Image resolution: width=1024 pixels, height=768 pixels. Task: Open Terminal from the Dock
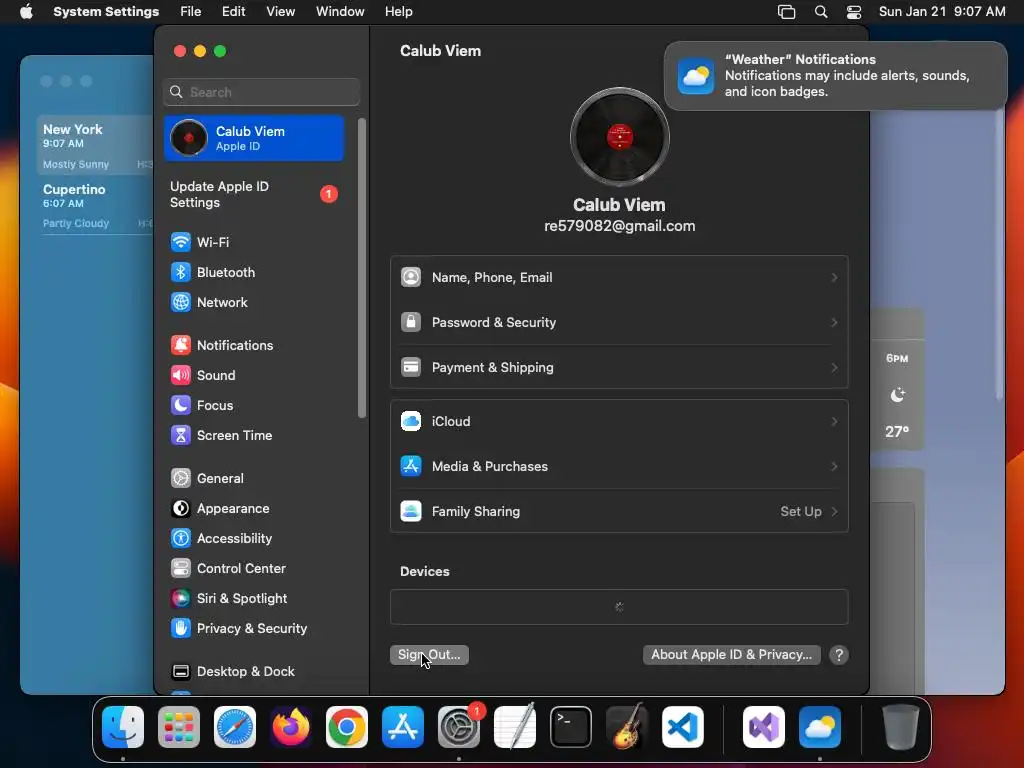[571, 727]
